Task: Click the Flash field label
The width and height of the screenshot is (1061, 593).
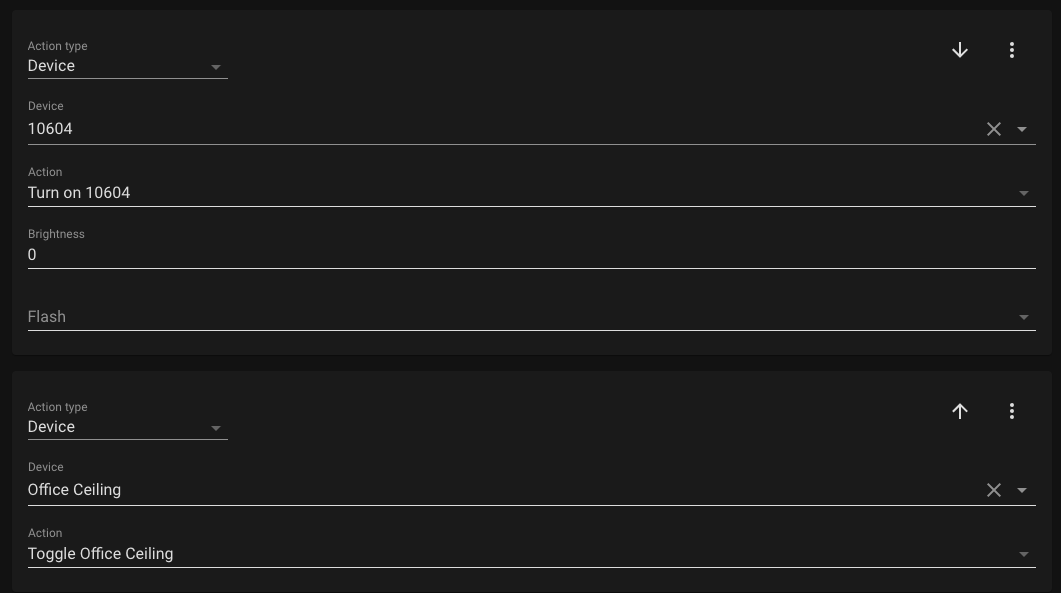Action: tap(47, 317)
